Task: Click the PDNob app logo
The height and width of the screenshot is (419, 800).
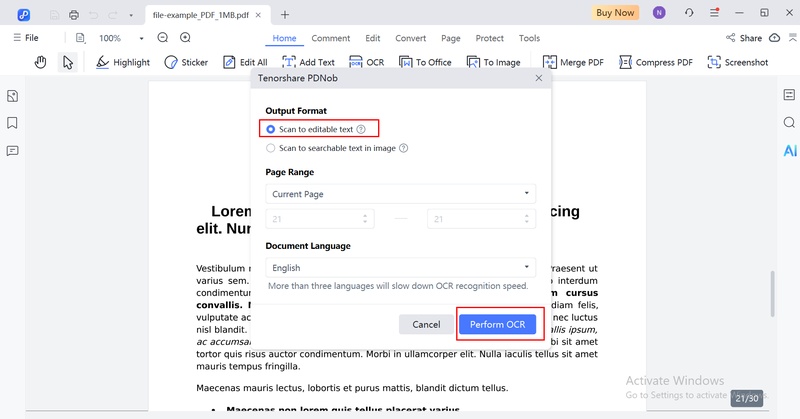Action: [x=23, y=15]
